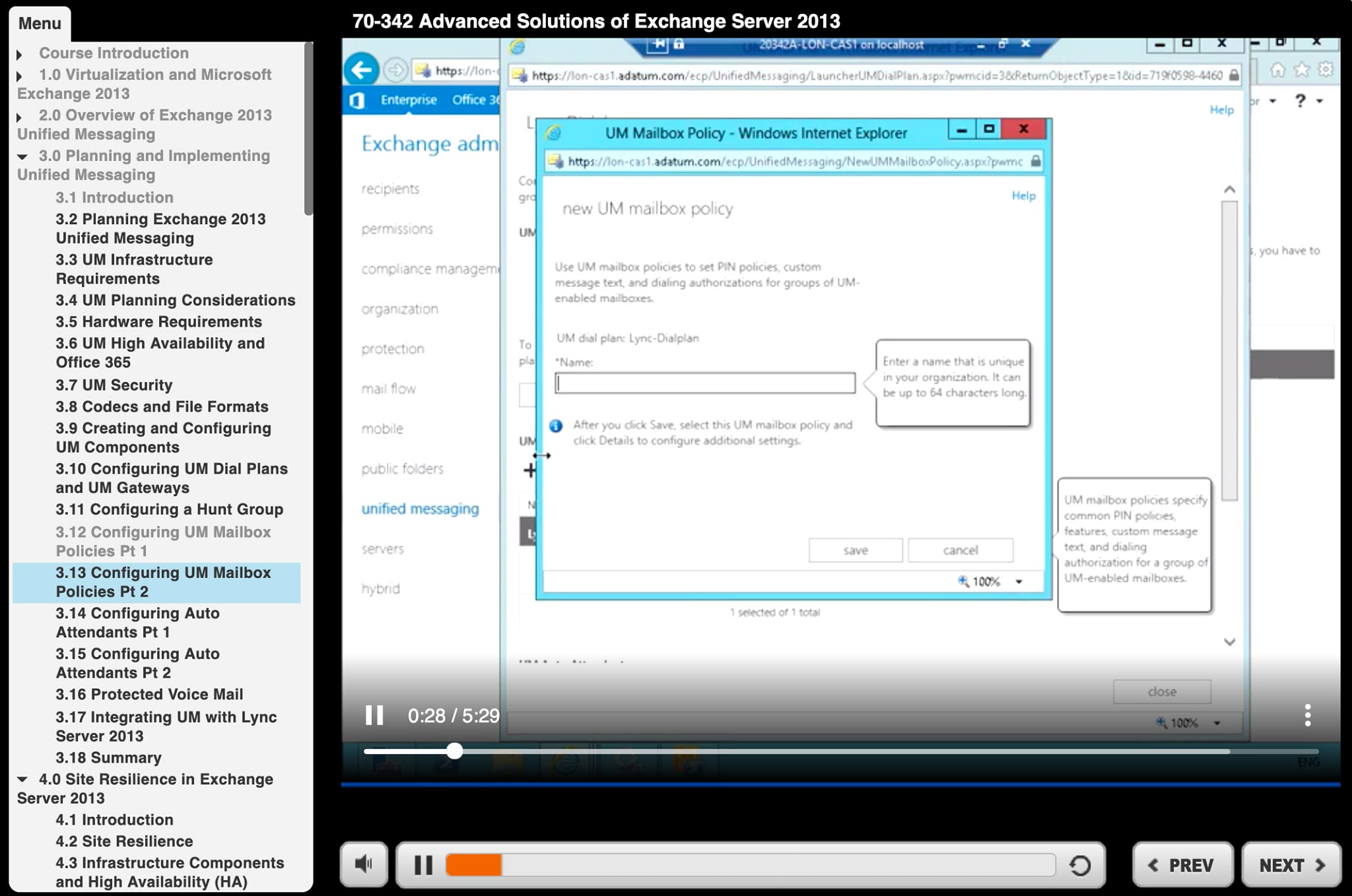
Task: Collapse 3.0 Planning and Implementing section
Action: 22,156
